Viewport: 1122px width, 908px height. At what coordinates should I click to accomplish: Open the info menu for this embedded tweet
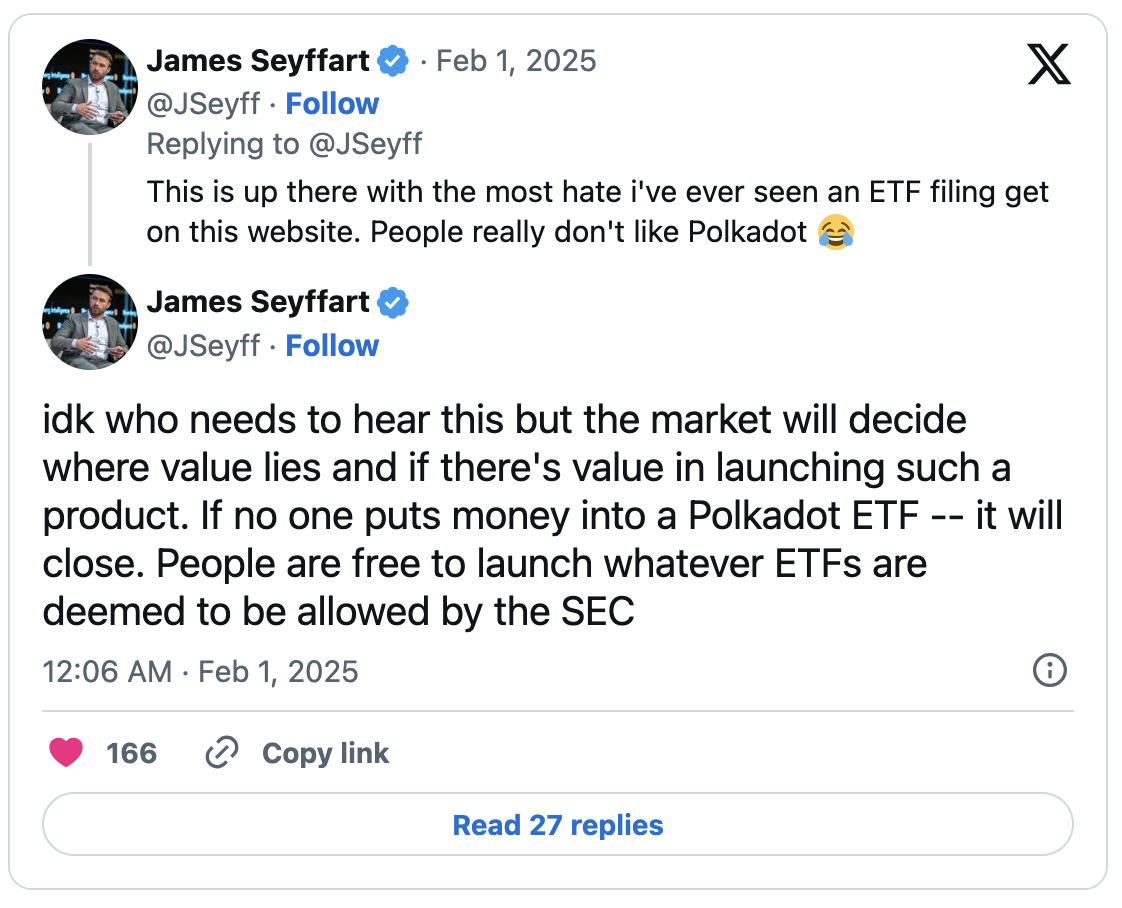(x=1049, y=672)
